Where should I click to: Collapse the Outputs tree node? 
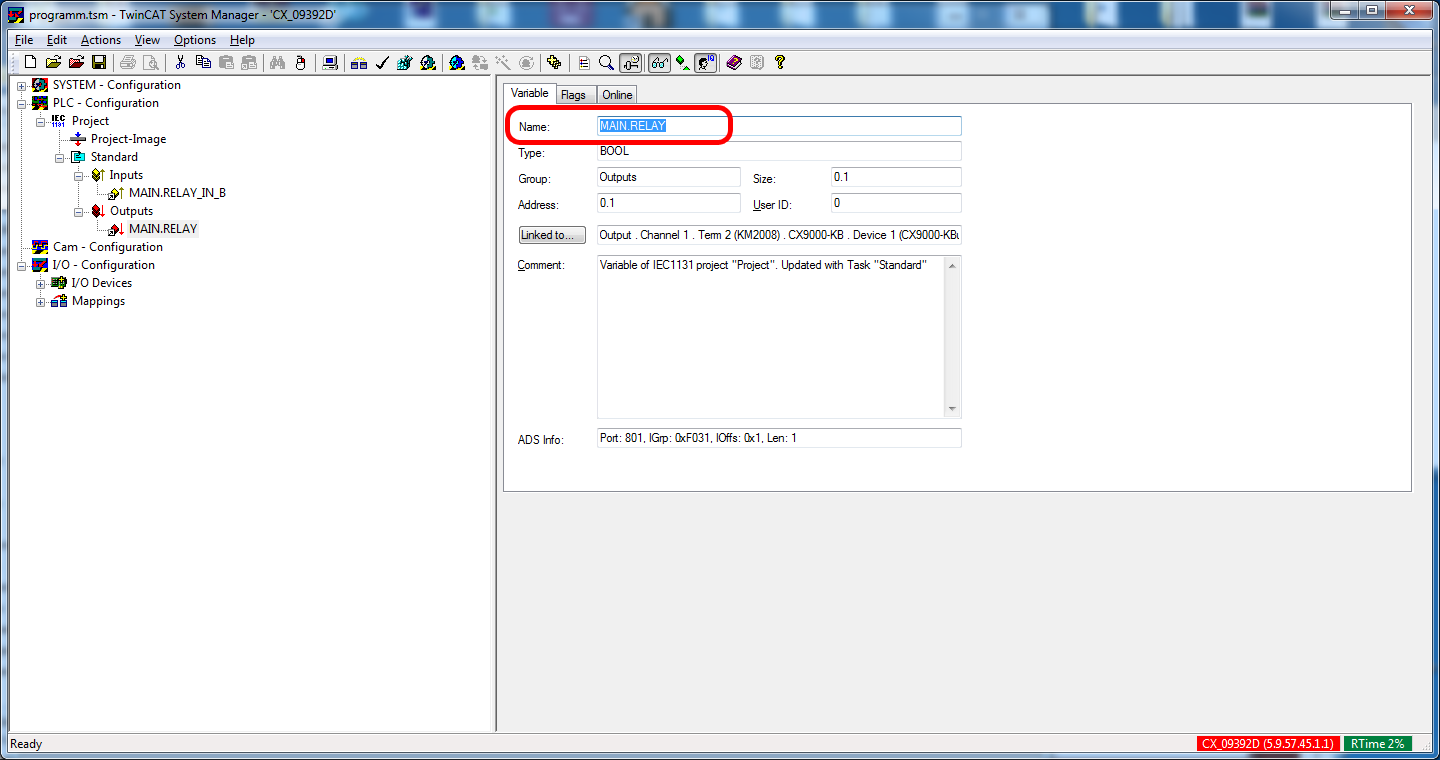pos(78,212)
